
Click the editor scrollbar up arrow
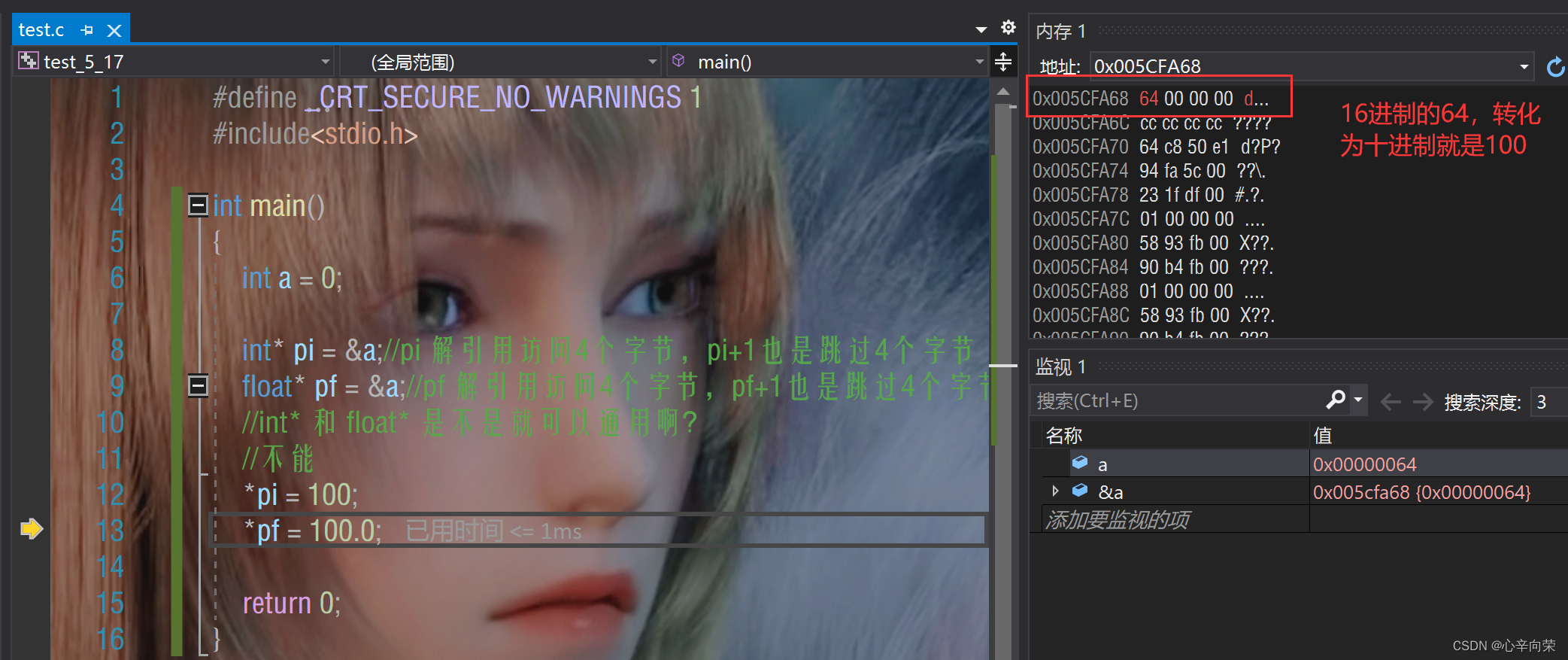coord(1003,91)
